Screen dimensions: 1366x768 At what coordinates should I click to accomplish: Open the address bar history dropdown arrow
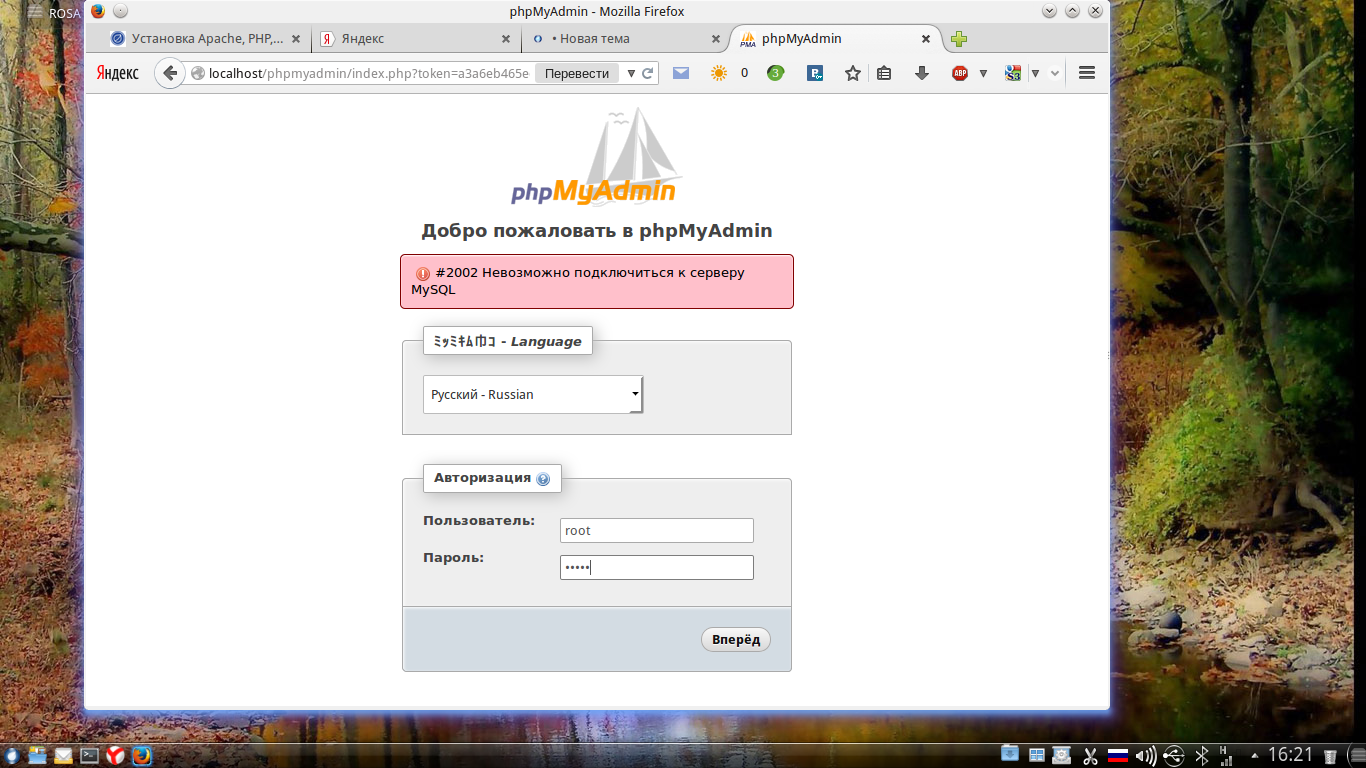click(x=630, y=73)
